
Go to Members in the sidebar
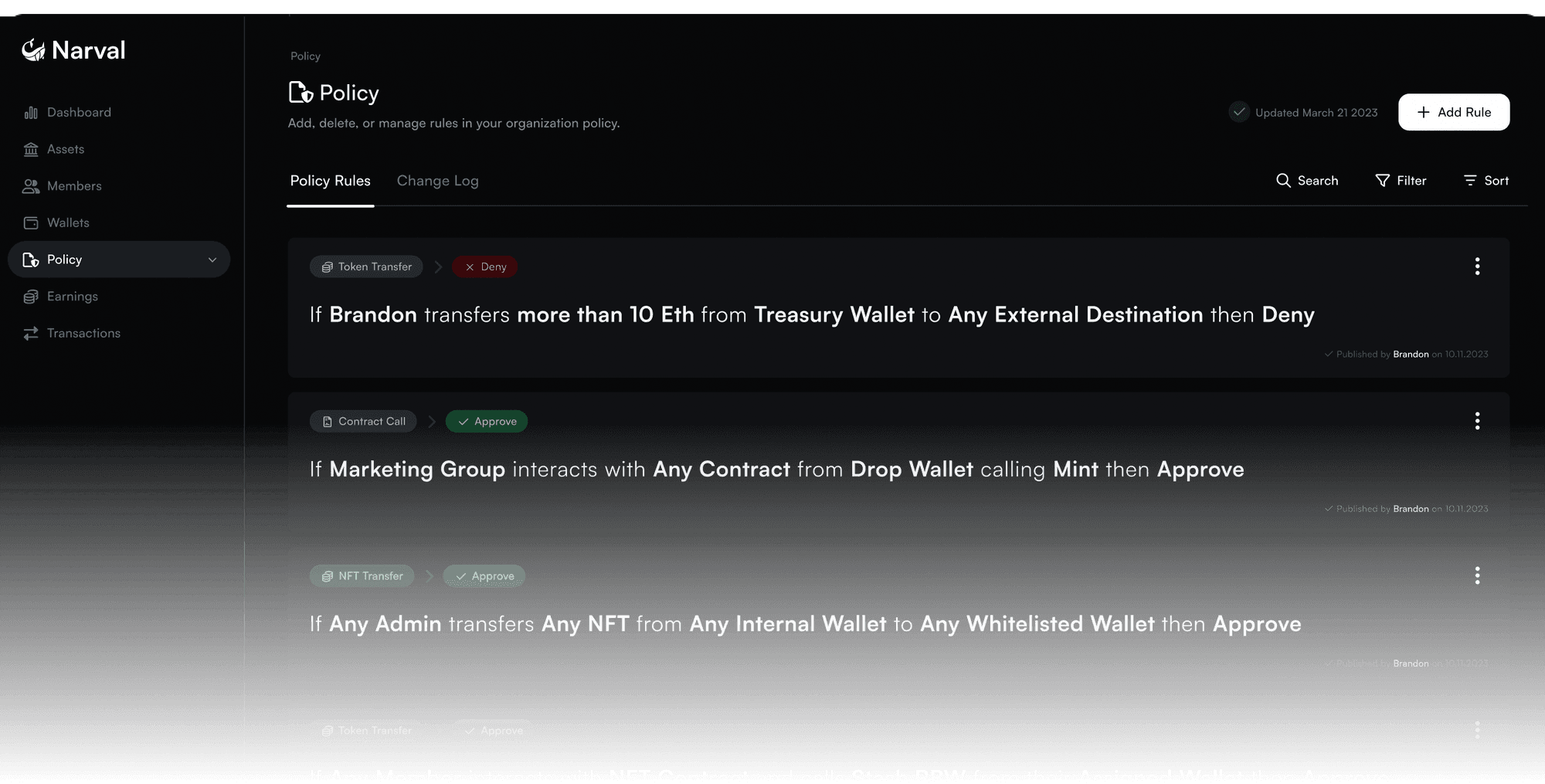point(63,186)
